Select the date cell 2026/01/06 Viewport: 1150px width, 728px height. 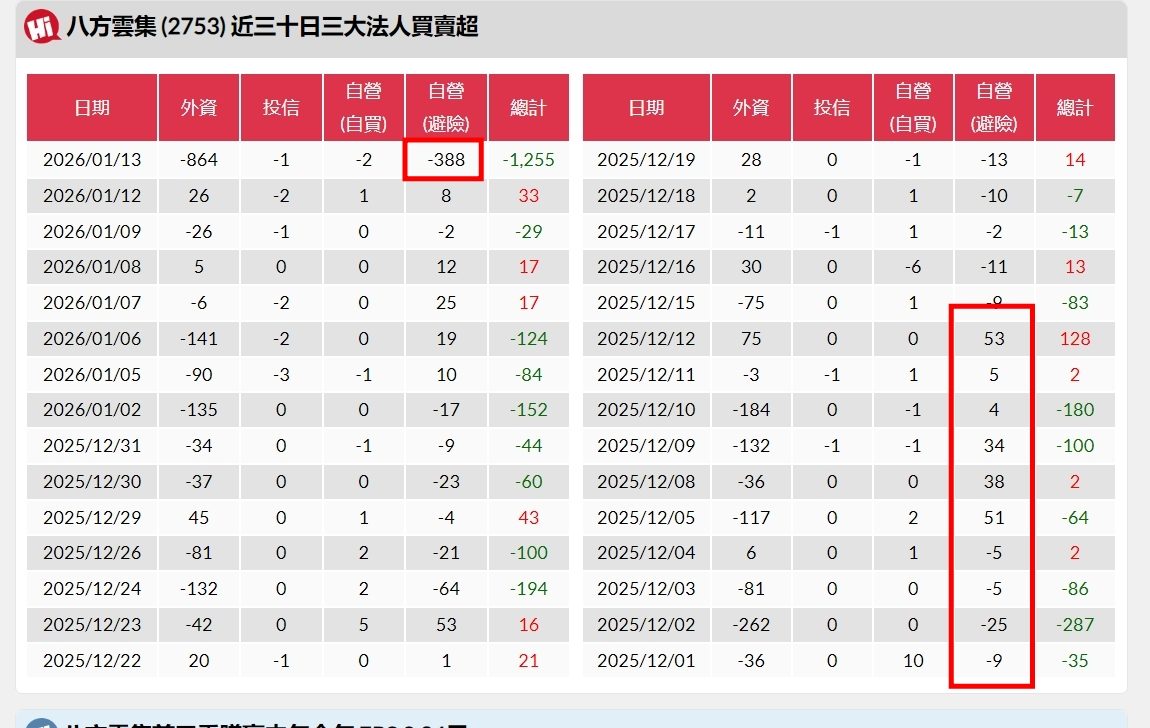point(92,339)
